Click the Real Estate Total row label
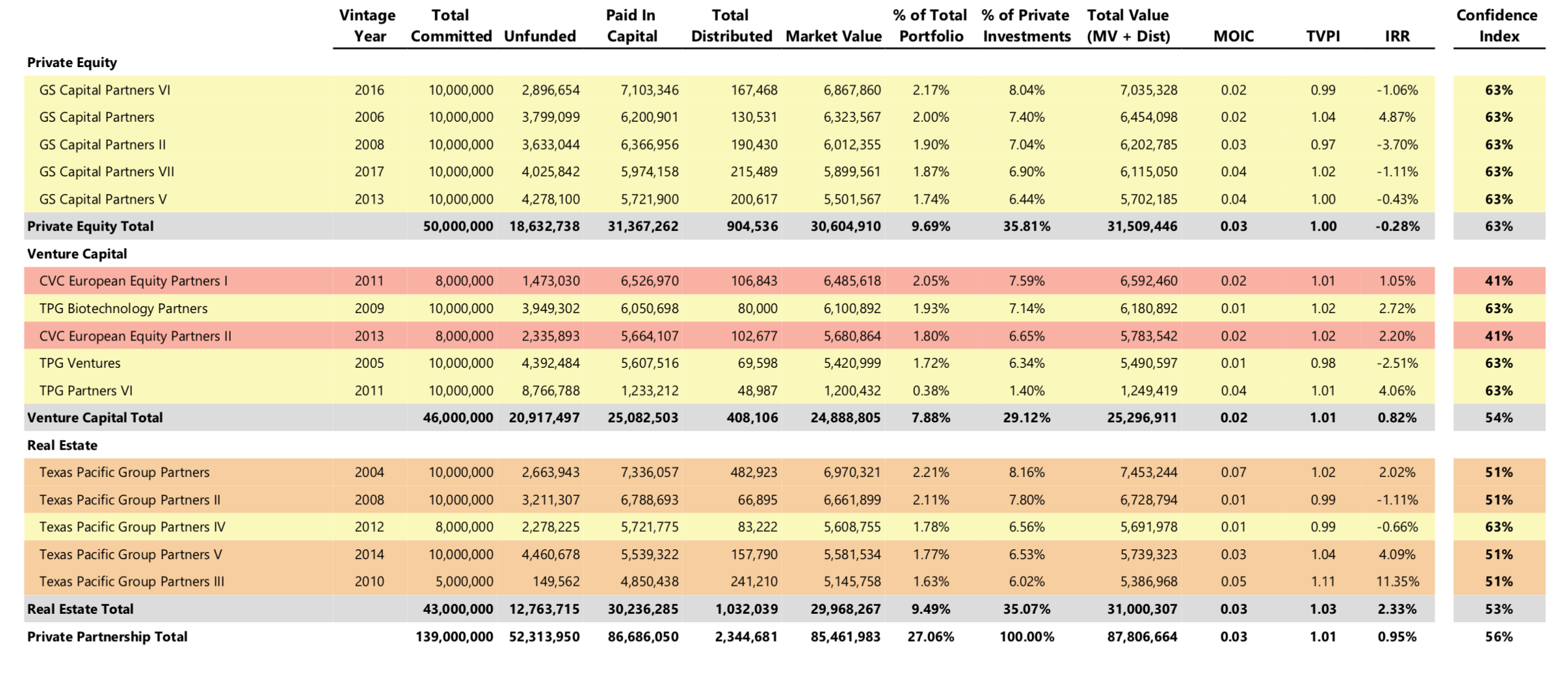 [81, 609]
